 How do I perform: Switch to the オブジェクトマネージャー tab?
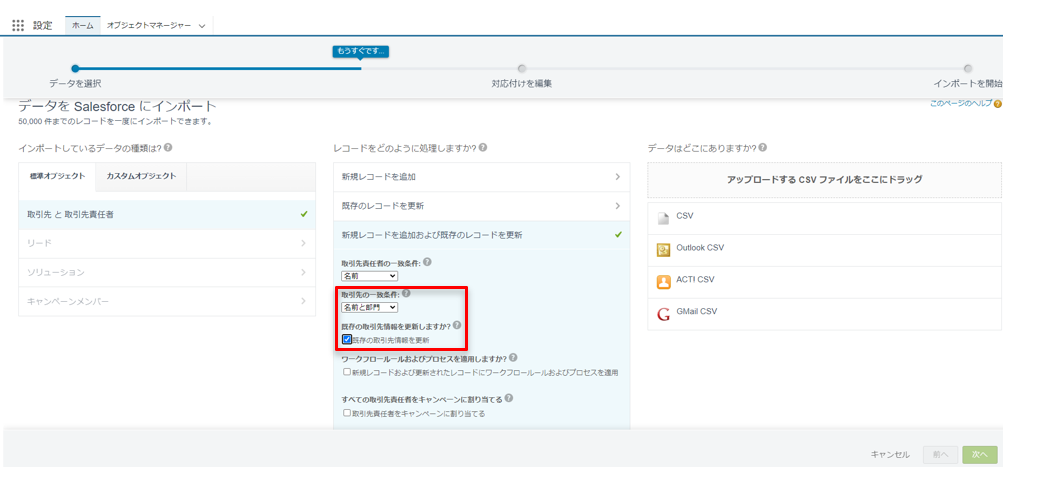pos(149,25)
